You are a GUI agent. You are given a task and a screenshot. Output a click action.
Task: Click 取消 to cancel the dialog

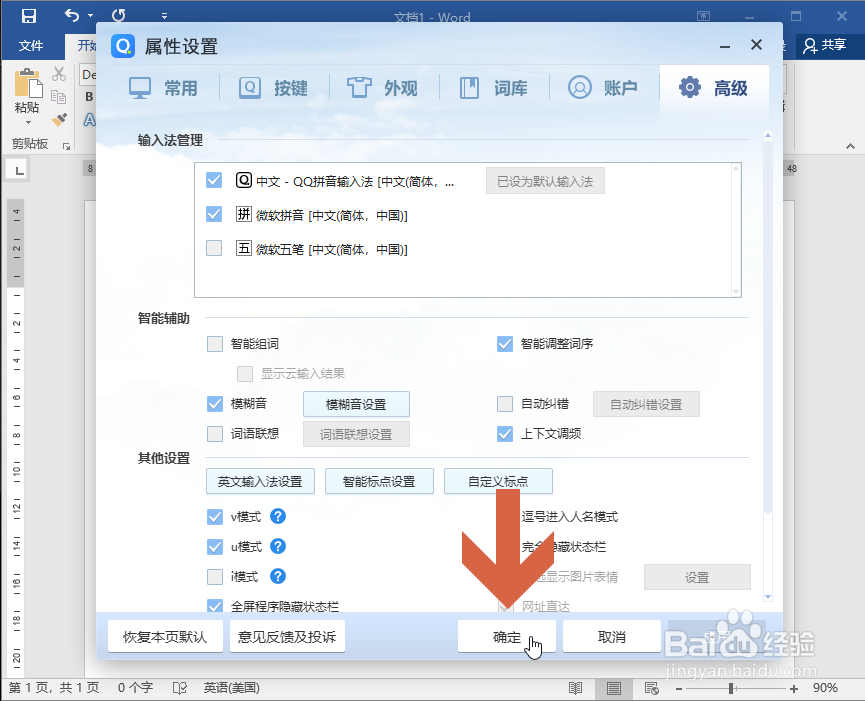pos(612,636)
